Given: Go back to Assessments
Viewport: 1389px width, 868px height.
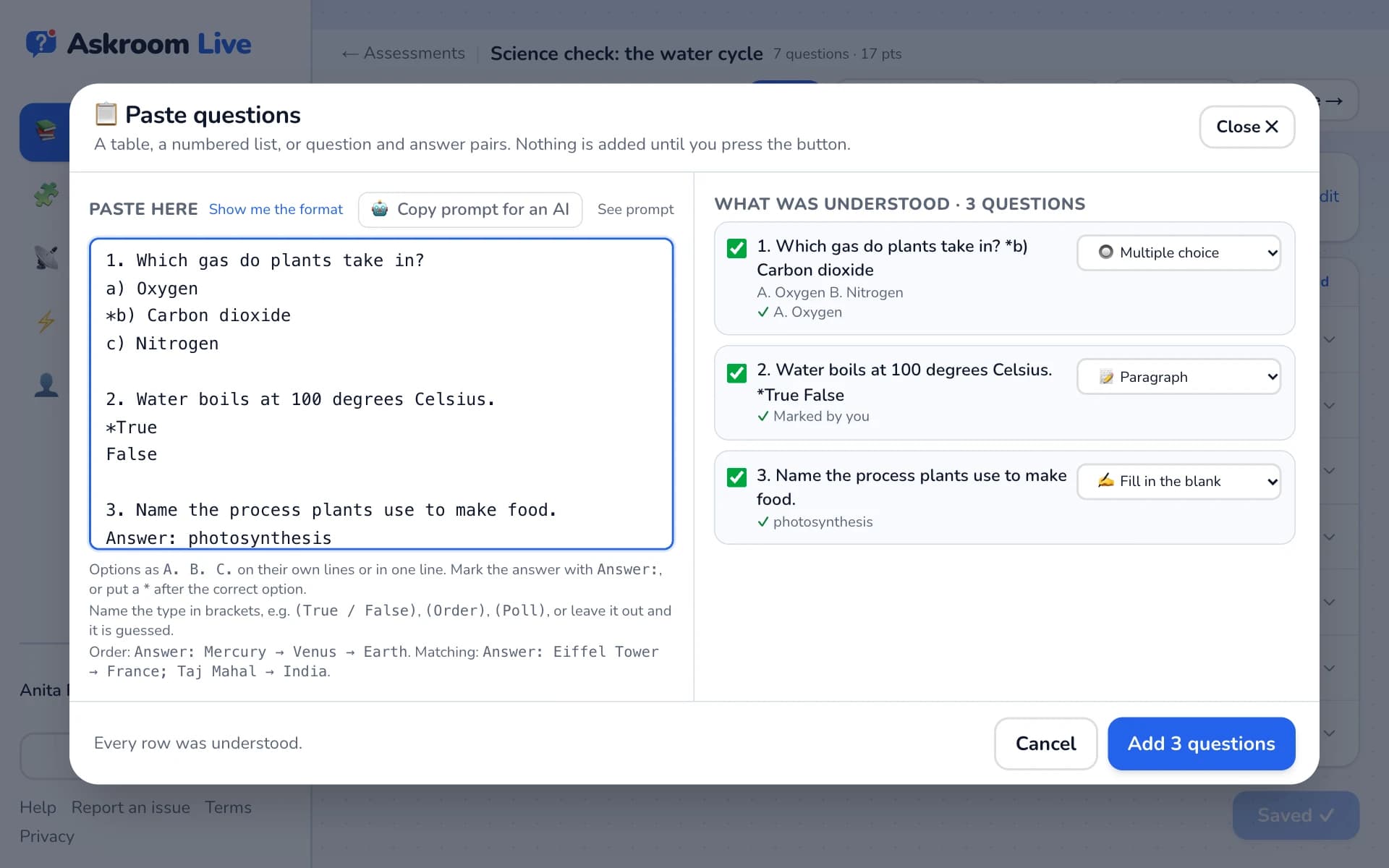Looking at the screenshot, I should (x=403, y=54).
